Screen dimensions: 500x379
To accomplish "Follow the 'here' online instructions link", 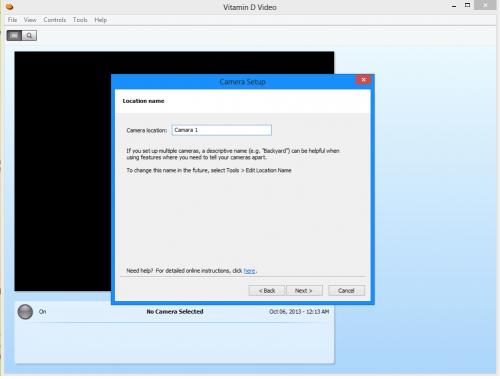I will coord(249,271).
